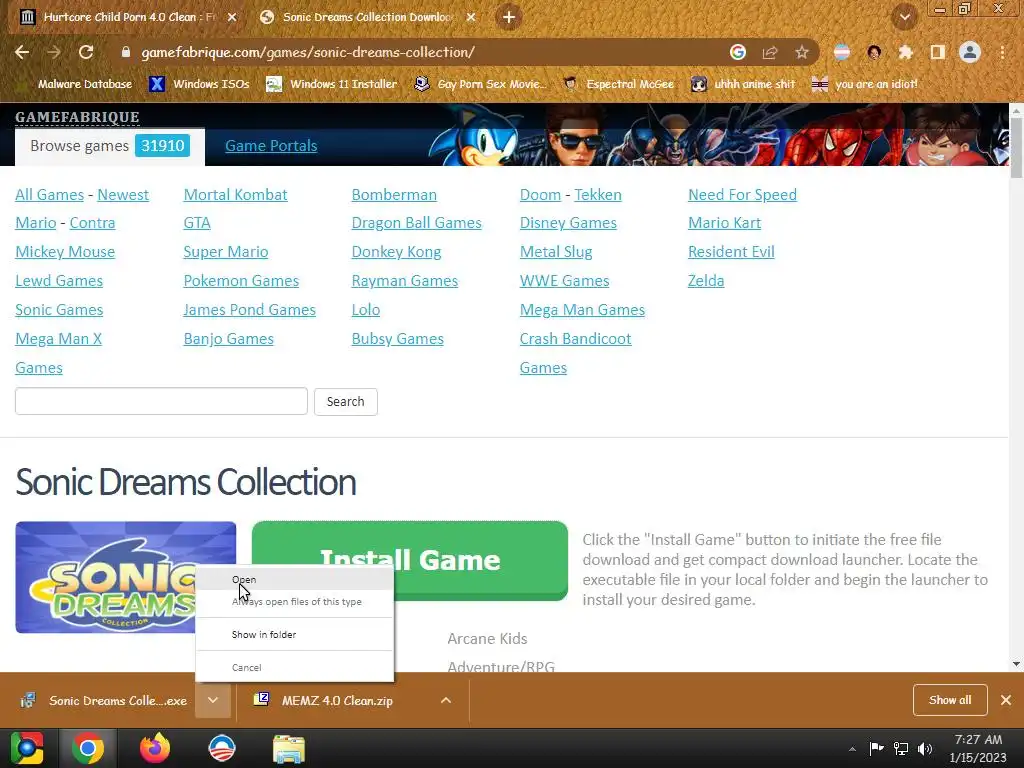Open the Tekken link
This screenshot has height=768, width=1024.
click(598, 195)
